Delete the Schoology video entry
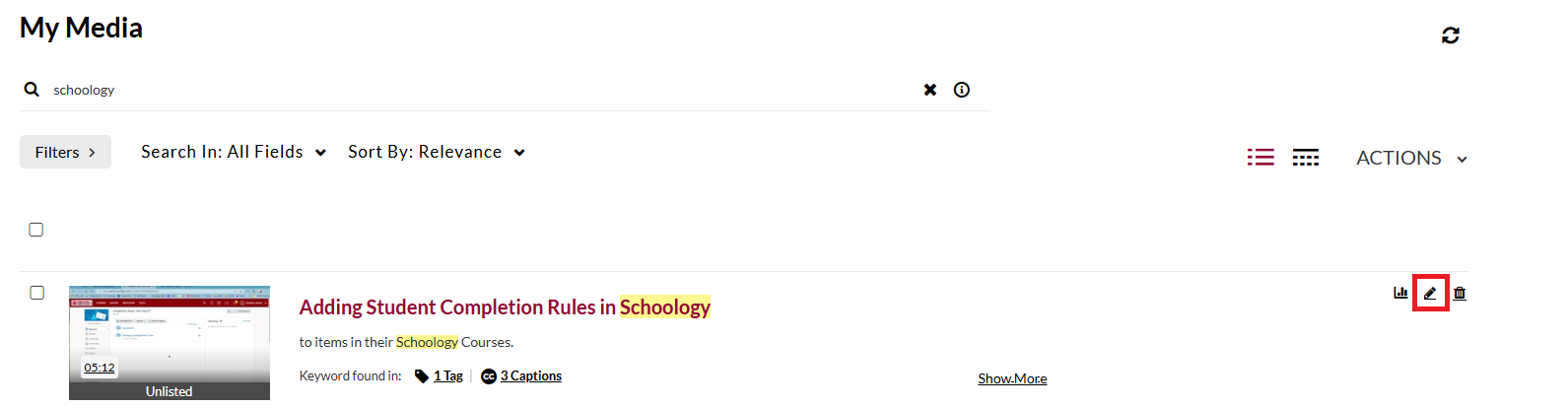This screenshot has height=408, width=1568. click(x=1460, y=293)
